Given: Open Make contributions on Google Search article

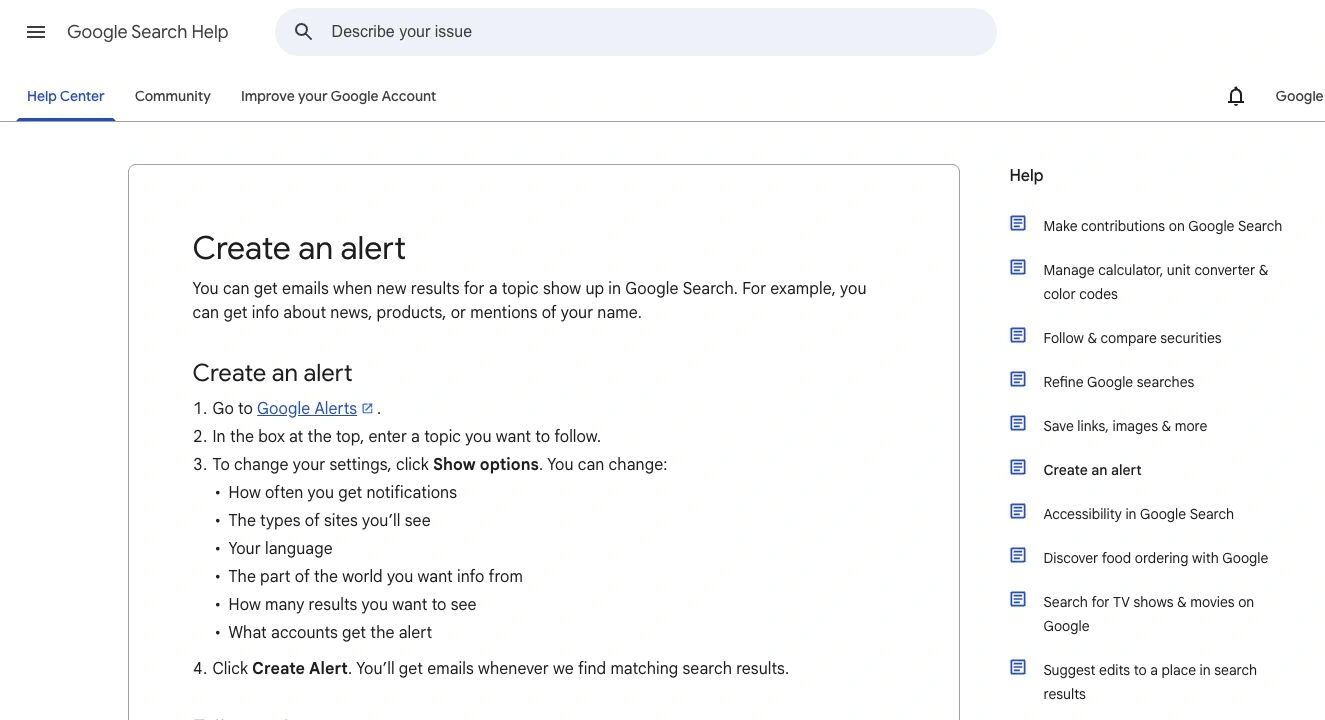Looking at the screenshot, I should coord(1162,226).
